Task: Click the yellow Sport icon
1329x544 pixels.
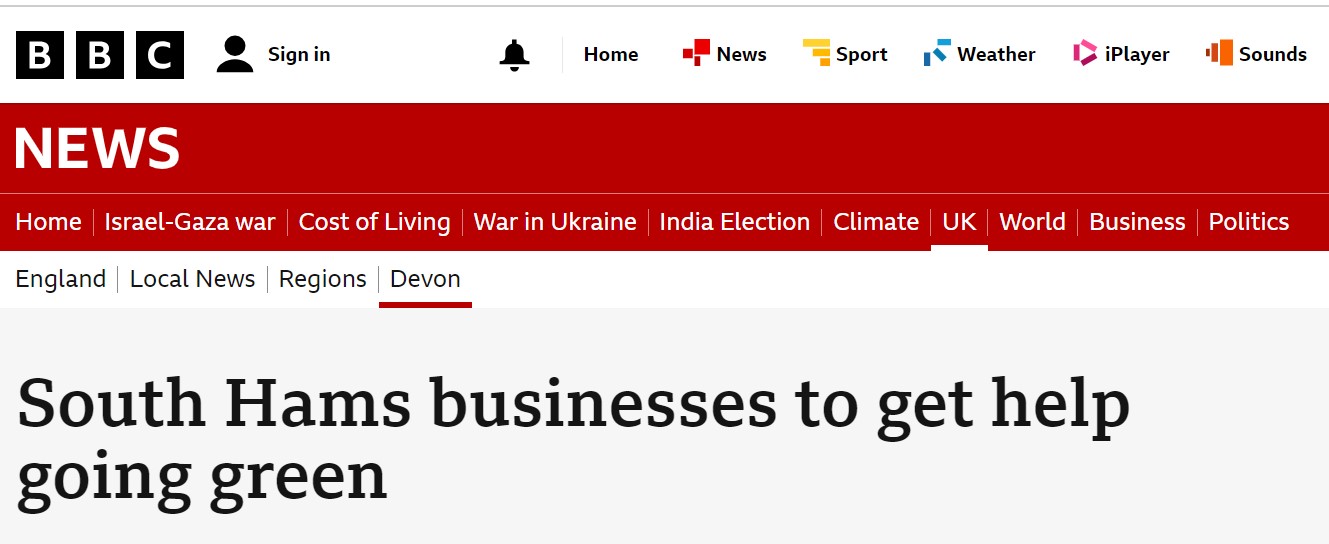Action: (816, 53)
